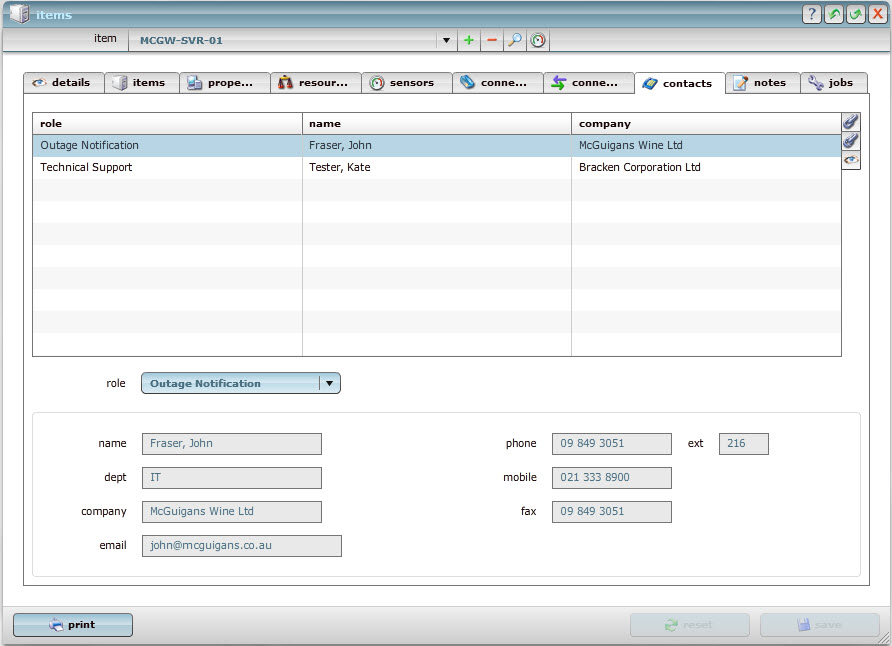Click into the mobile number field
892x646 pixels.
point(611,478)
